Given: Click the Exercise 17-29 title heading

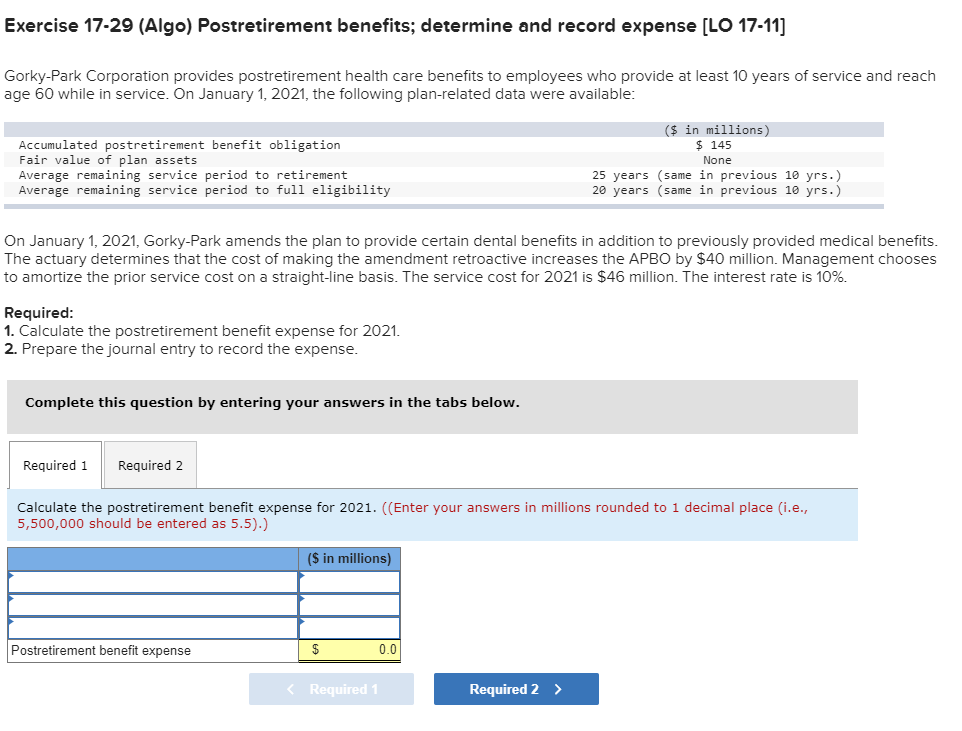Looking at the screenshot, I should [x=394, y=26].
